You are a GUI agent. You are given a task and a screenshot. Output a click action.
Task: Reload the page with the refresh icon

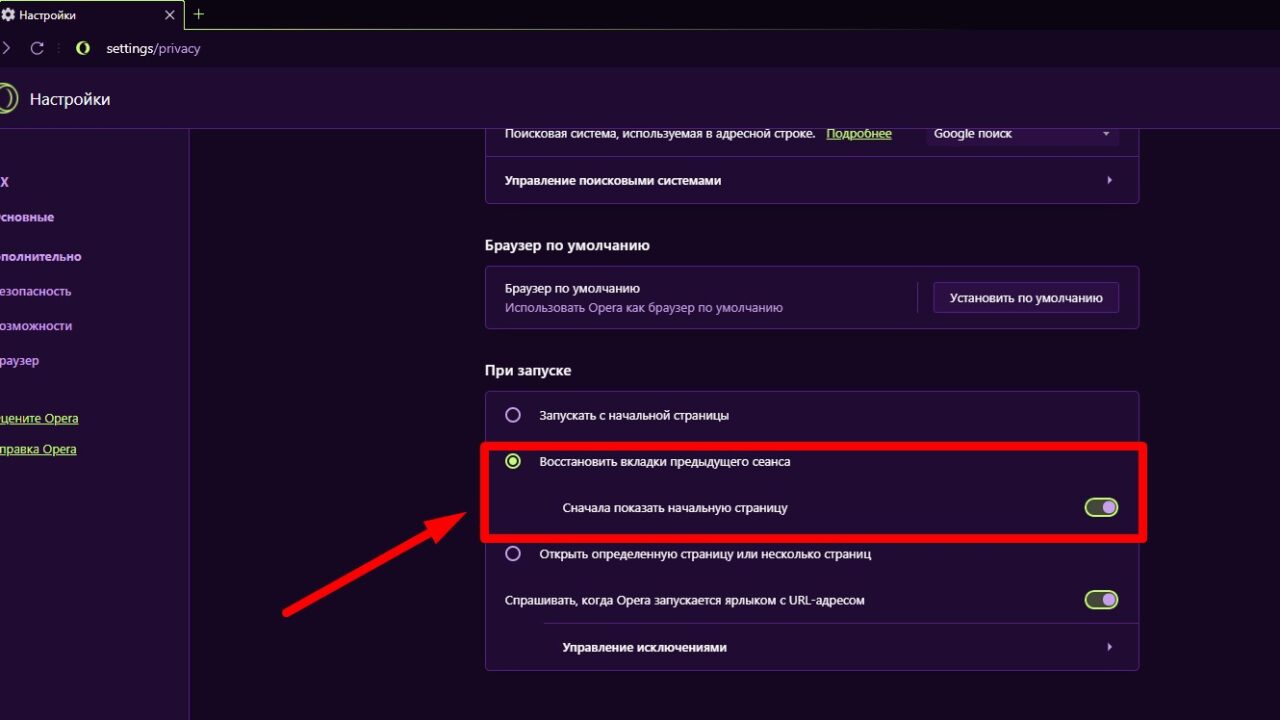pyautogui.click(x=37, y=48)
